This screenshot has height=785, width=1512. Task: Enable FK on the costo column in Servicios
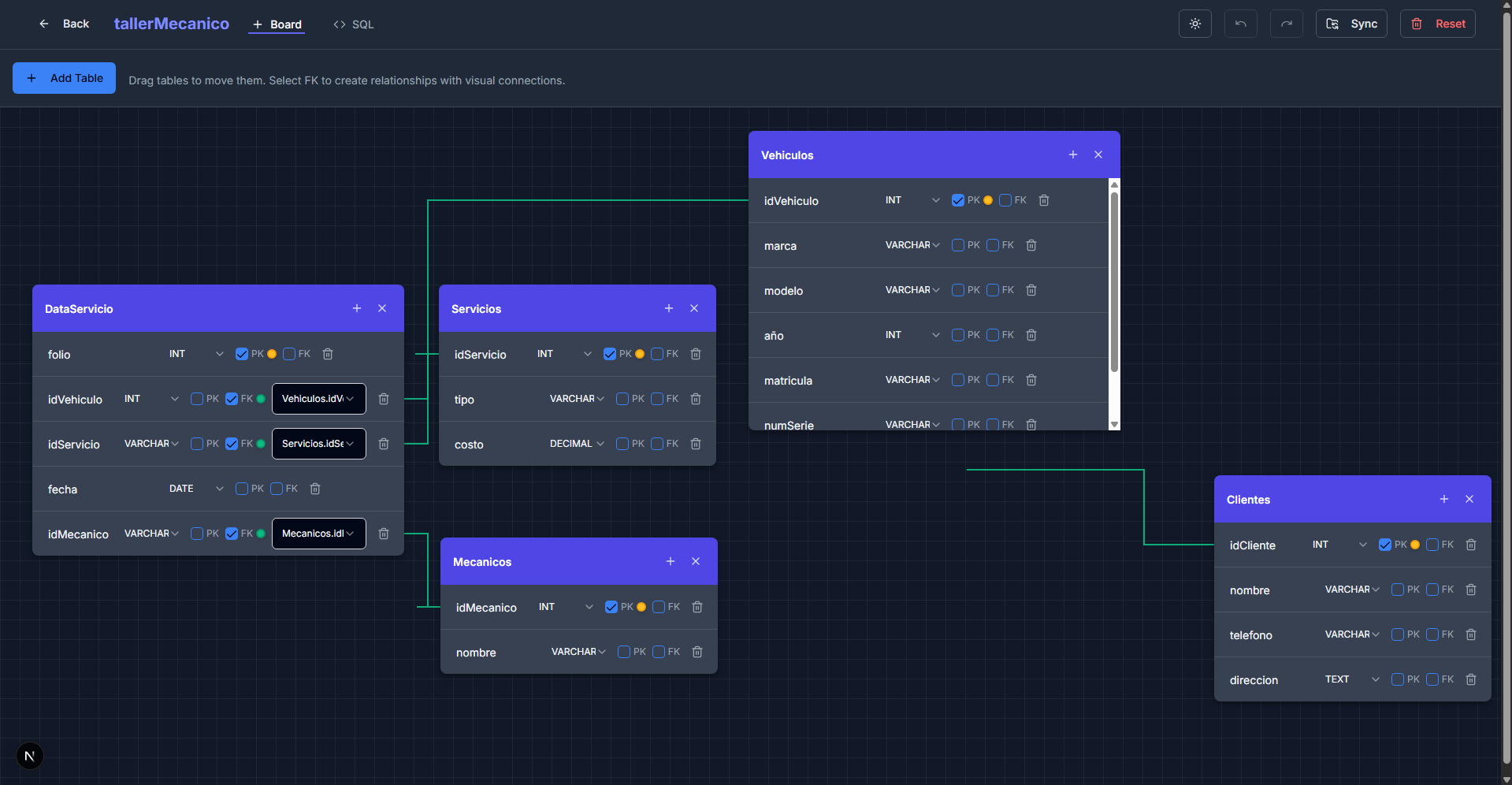pos(658,443)
